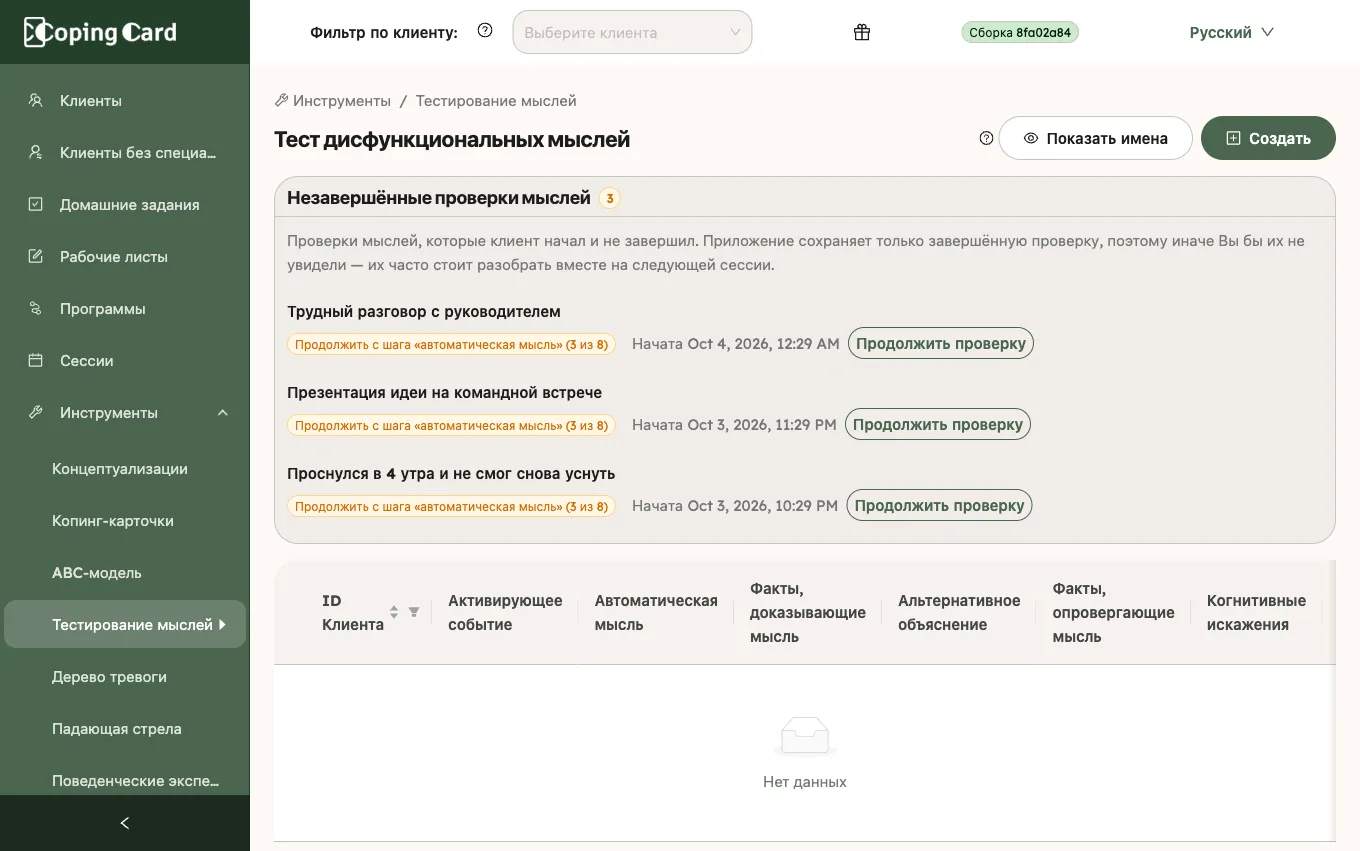The image size is (1360, 851).
Task: Click help icon beside client filter label
Action: (x=485, y=31)
